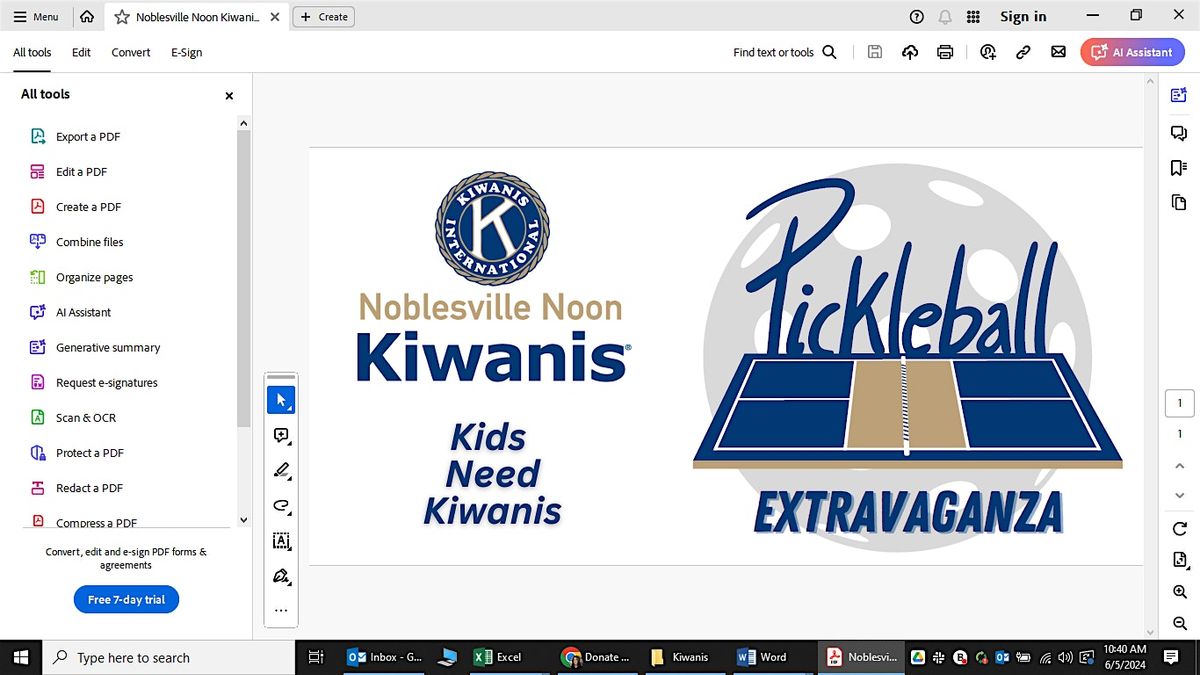Choose Request e-signatures tool
The width and height of the screenshot is (1200, 675).
(107, 382)
